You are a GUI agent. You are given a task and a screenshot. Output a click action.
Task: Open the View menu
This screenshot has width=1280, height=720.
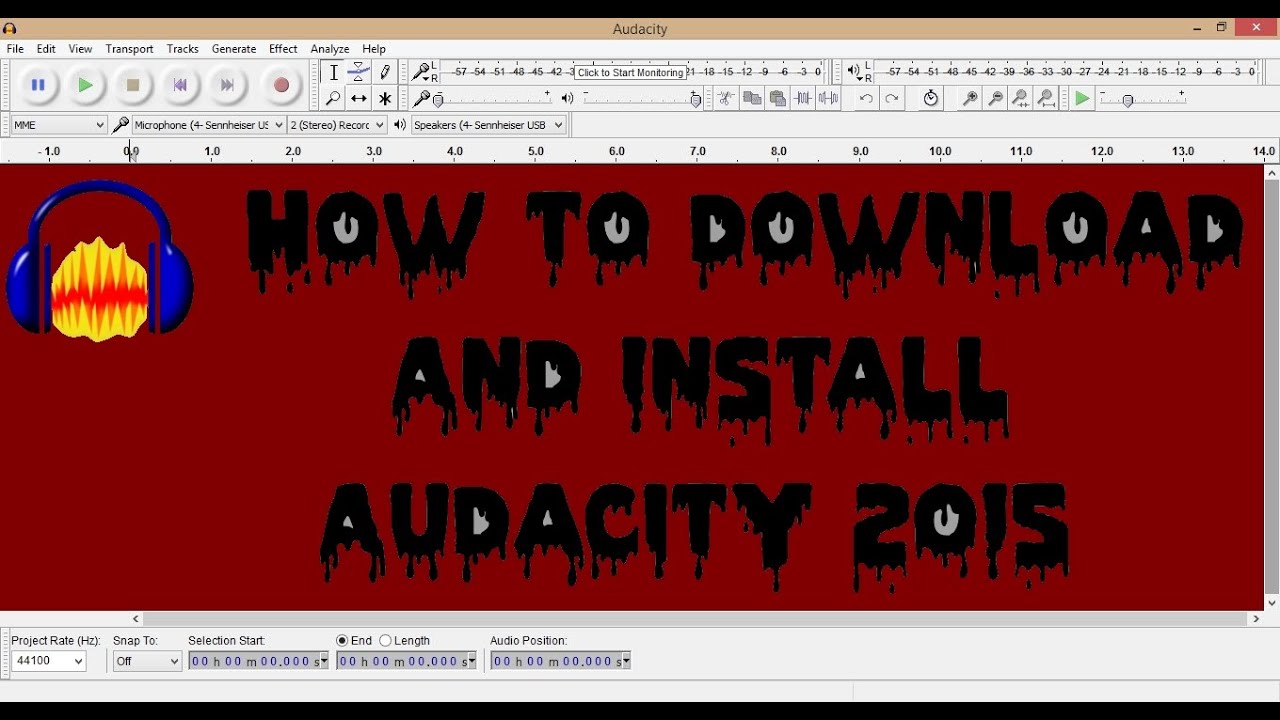(x=80, y=48)
